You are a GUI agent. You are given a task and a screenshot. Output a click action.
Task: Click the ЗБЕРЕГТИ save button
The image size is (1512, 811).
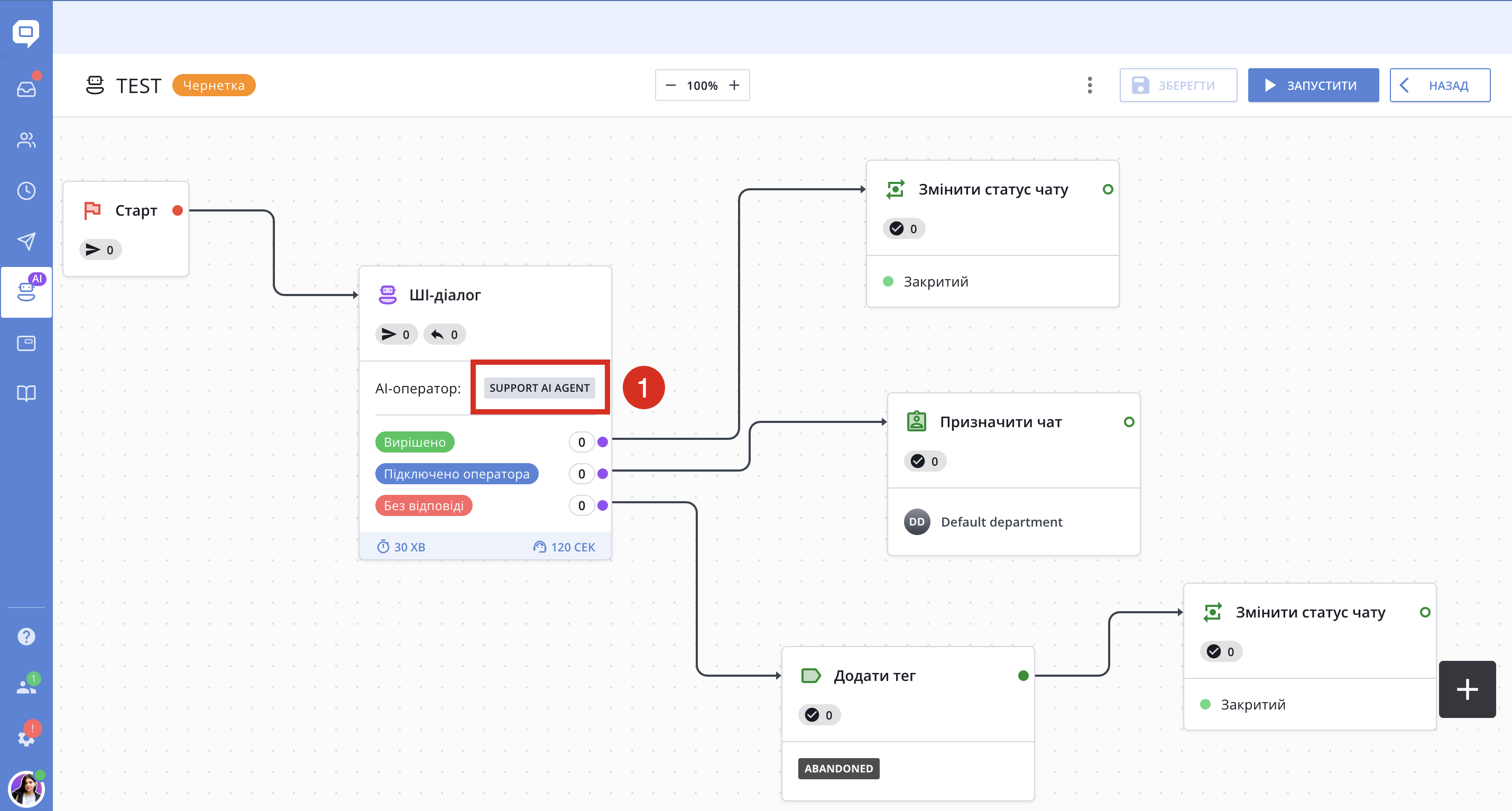1178,86
